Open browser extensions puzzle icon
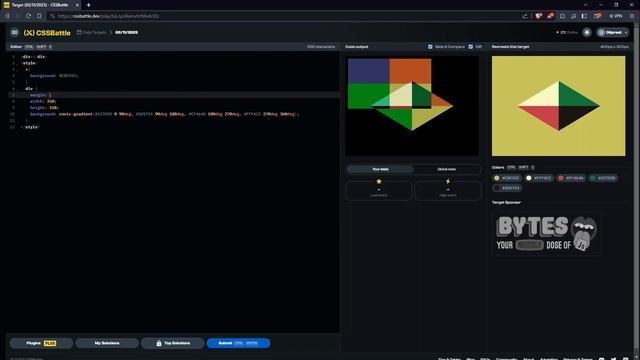This screenshot has width=640, height=360. (x=562, y=16)
